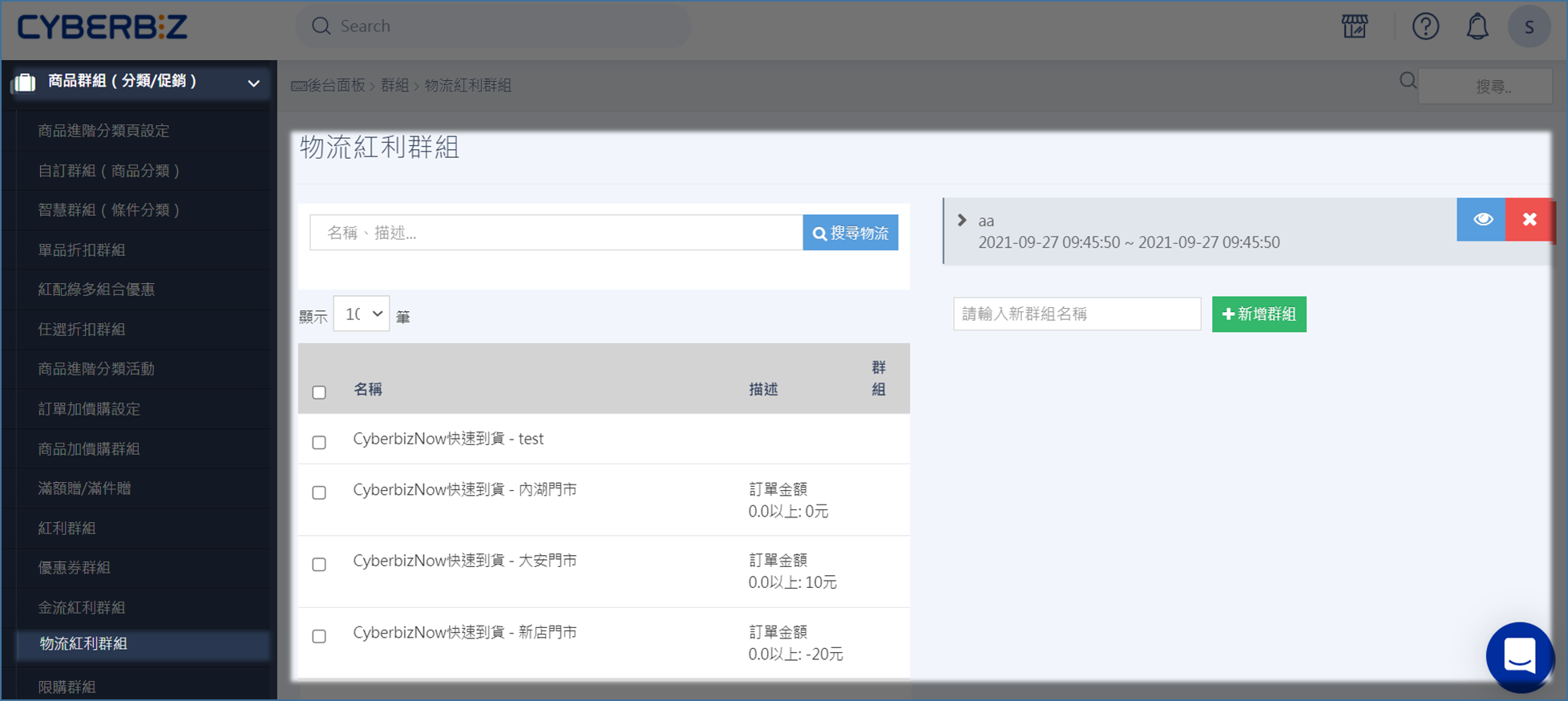
Task: Open the notifications bell
Action: coord(1477,26)
